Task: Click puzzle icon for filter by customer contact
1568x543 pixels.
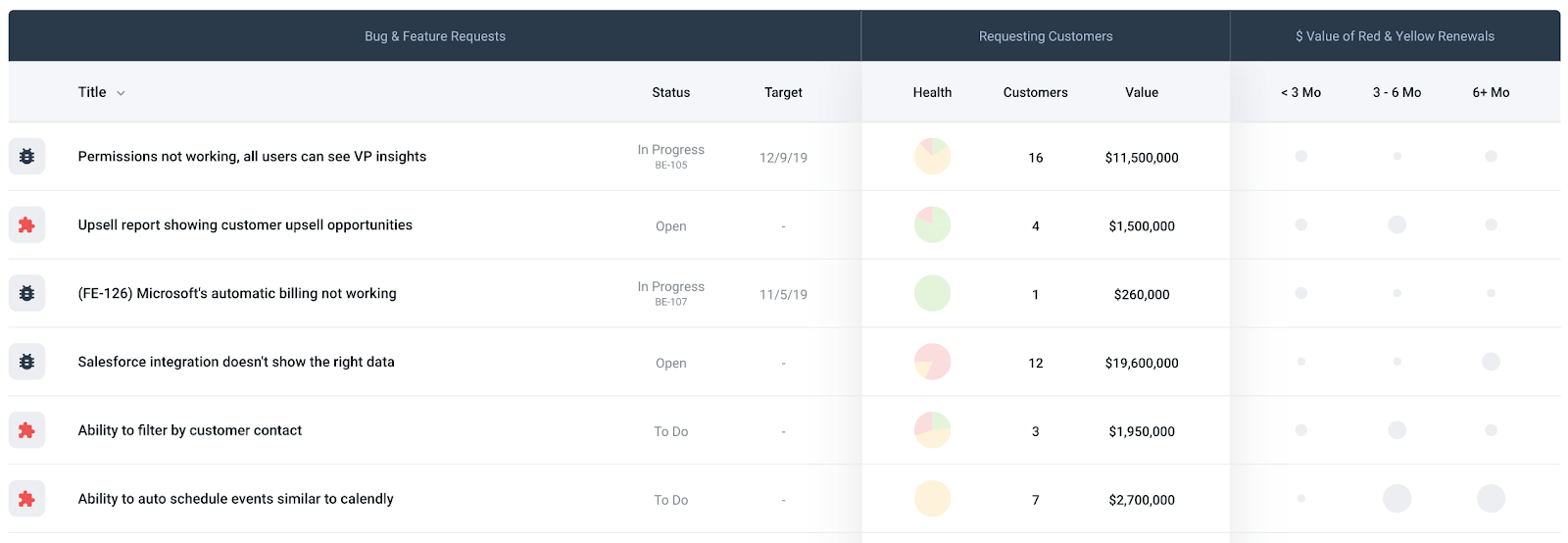Action: click(26, 430)
